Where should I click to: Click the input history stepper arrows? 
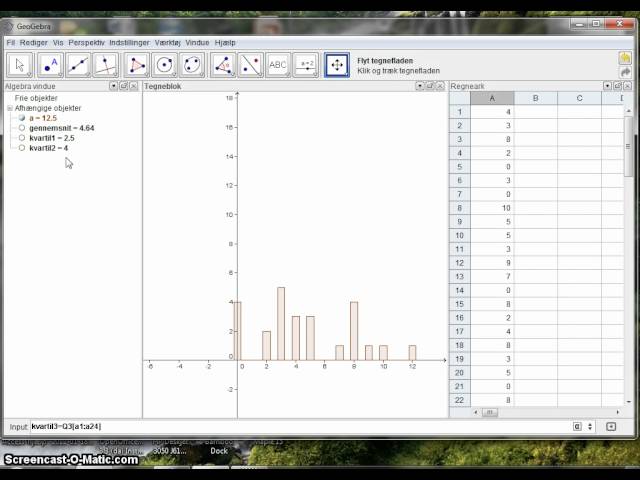(590, 427)
